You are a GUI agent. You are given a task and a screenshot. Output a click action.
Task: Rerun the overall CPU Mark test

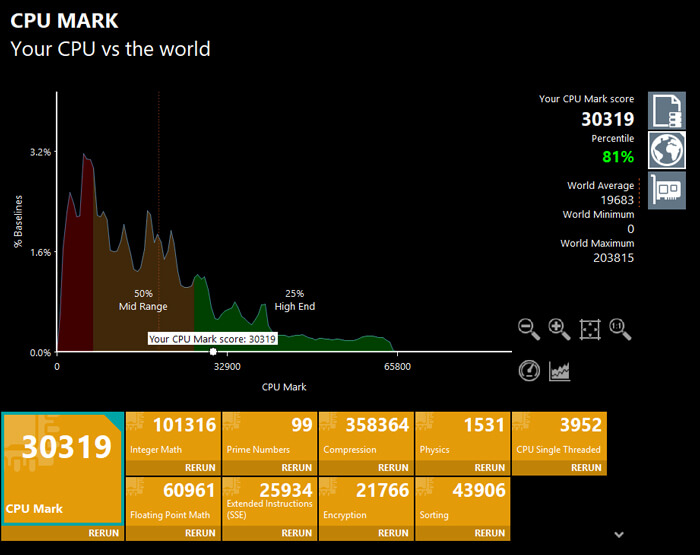point(103,533)
